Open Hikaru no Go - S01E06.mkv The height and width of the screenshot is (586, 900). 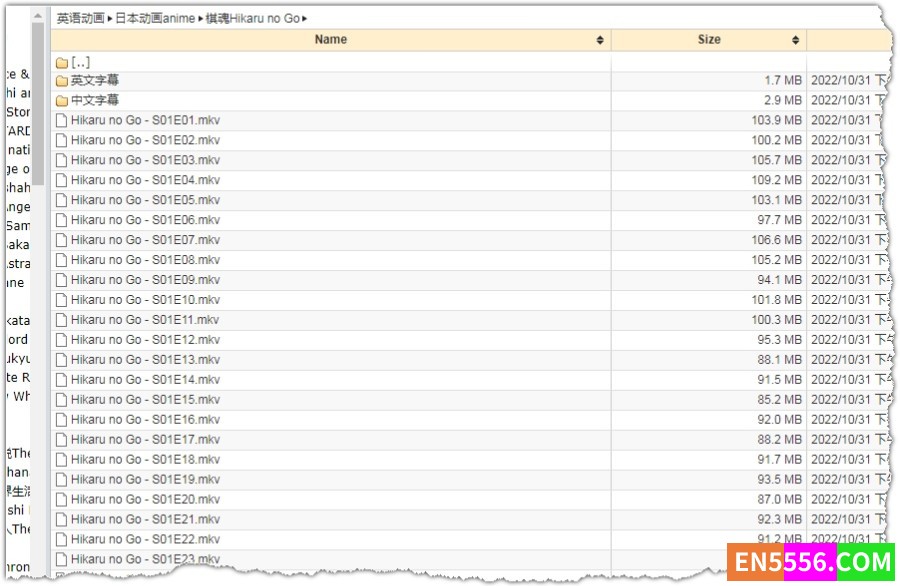145,220
